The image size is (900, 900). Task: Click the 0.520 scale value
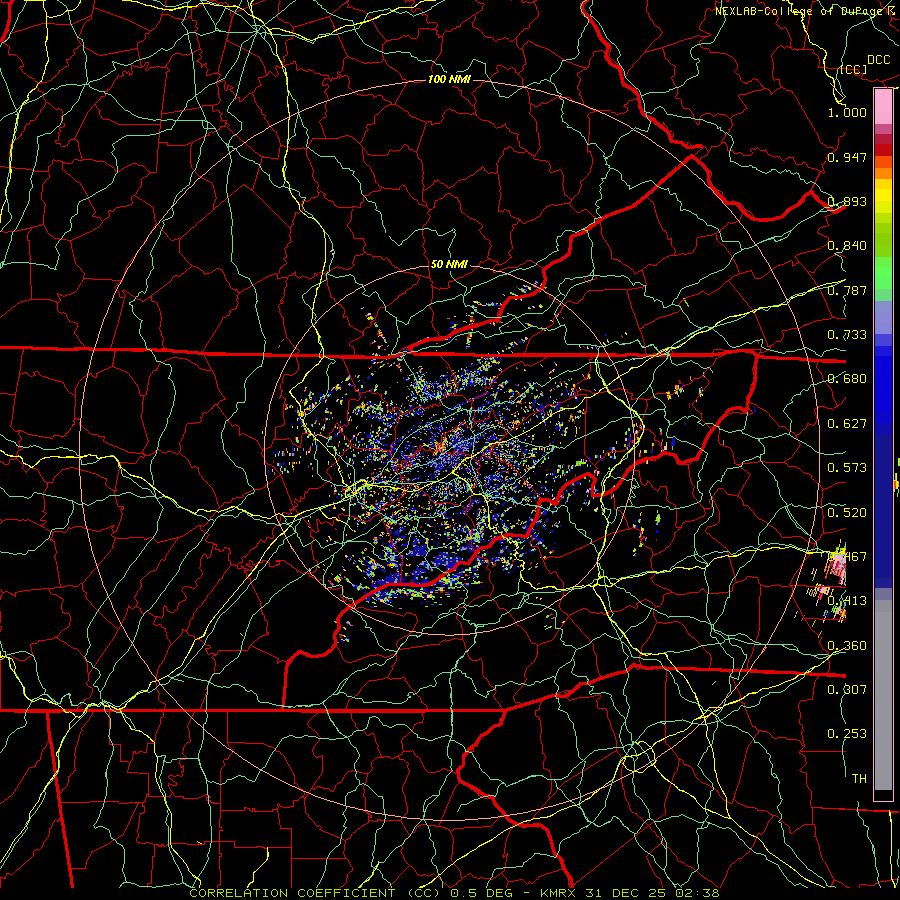tap(847, 513)
